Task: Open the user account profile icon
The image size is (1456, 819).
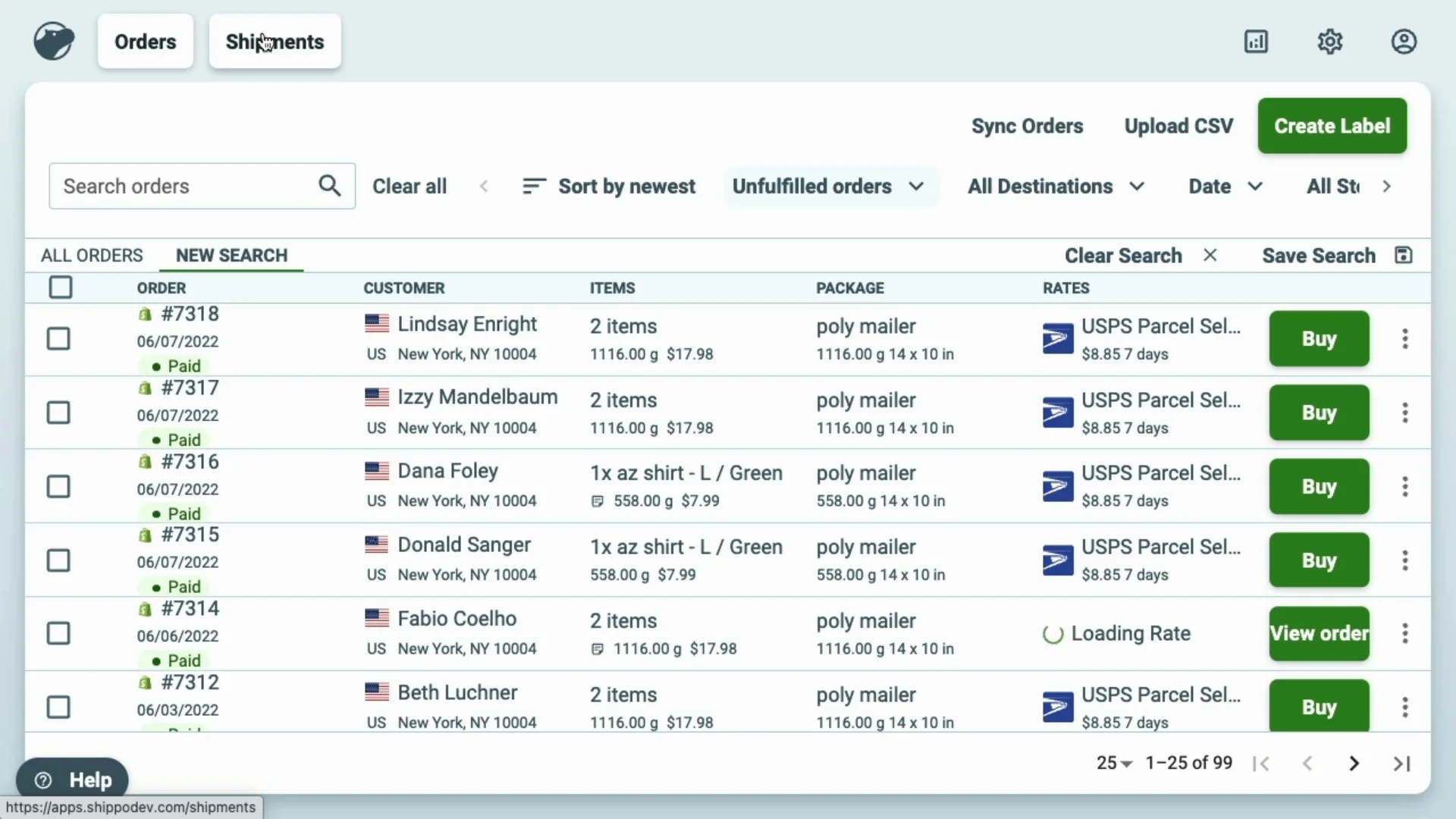Action: coord(1404,42)
